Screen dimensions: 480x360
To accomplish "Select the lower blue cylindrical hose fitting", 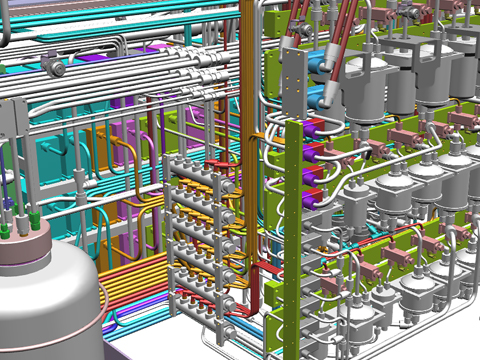I will click(x=317, y=98).
